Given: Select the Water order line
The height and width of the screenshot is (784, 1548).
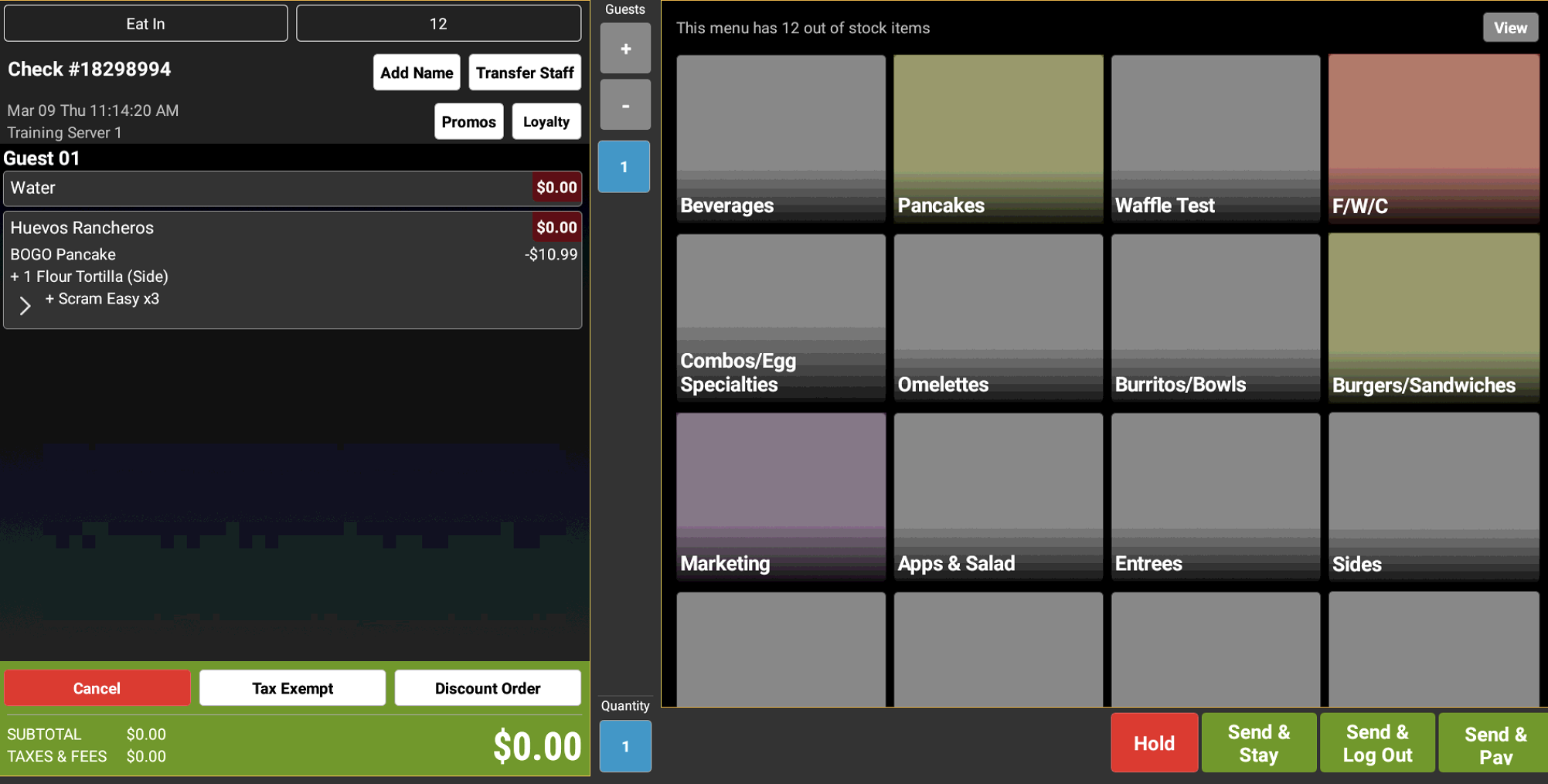Looking at the screenshot, I should (292, 188).
